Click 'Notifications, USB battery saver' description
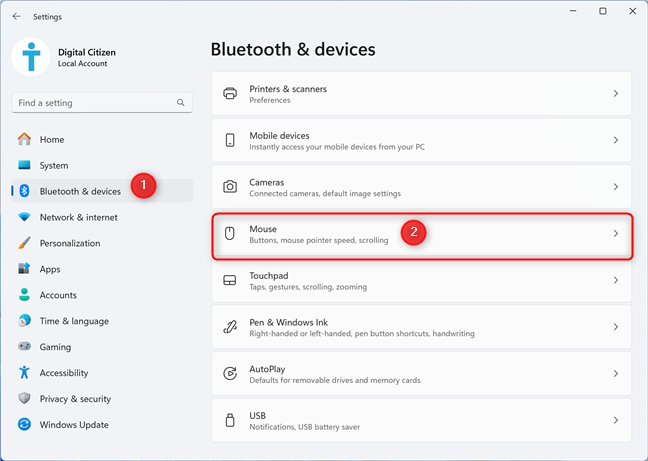The height and width of the screenshot is (461, 648). point(305,427)
